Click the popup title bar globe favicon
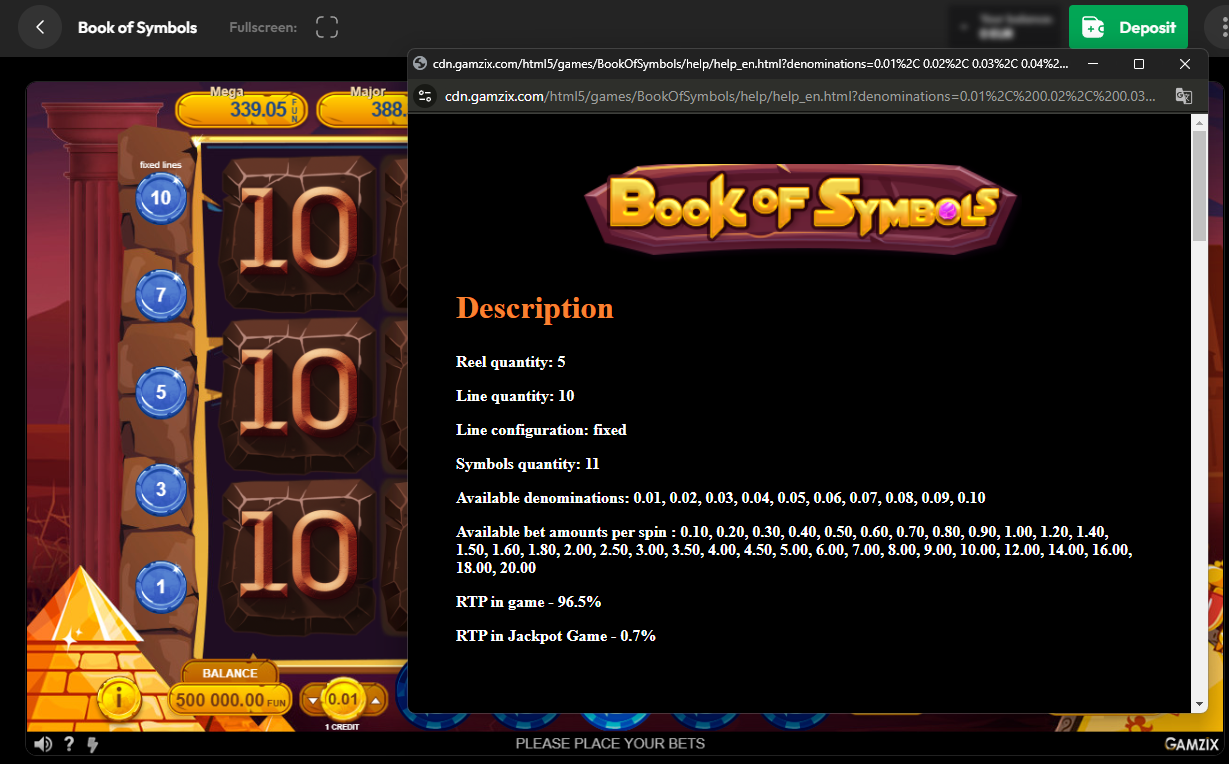 (x=420, y=63)
